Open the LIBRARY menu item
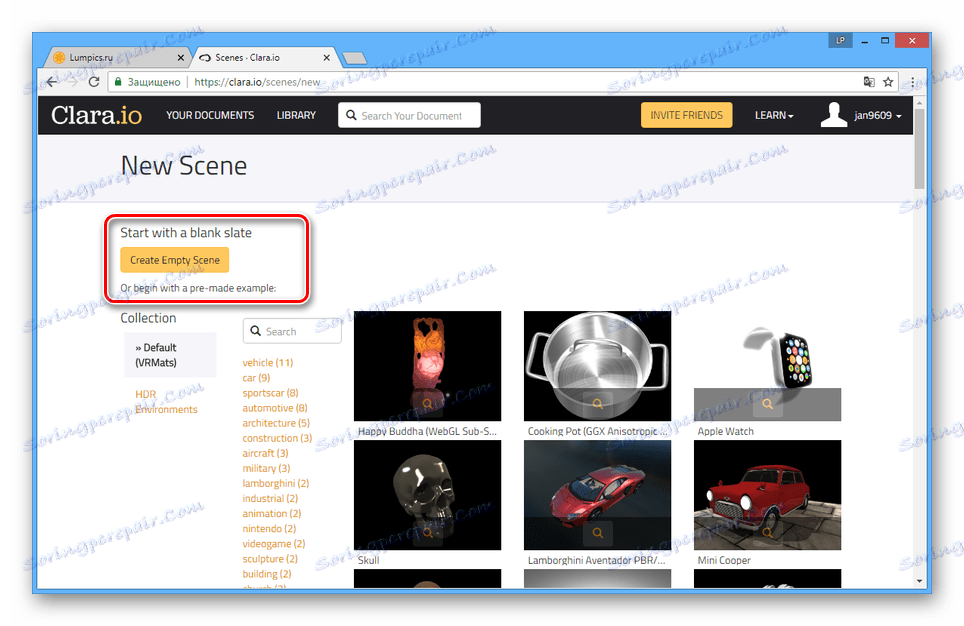The height and width of the screenshot is (626, 964). point(296,115)
